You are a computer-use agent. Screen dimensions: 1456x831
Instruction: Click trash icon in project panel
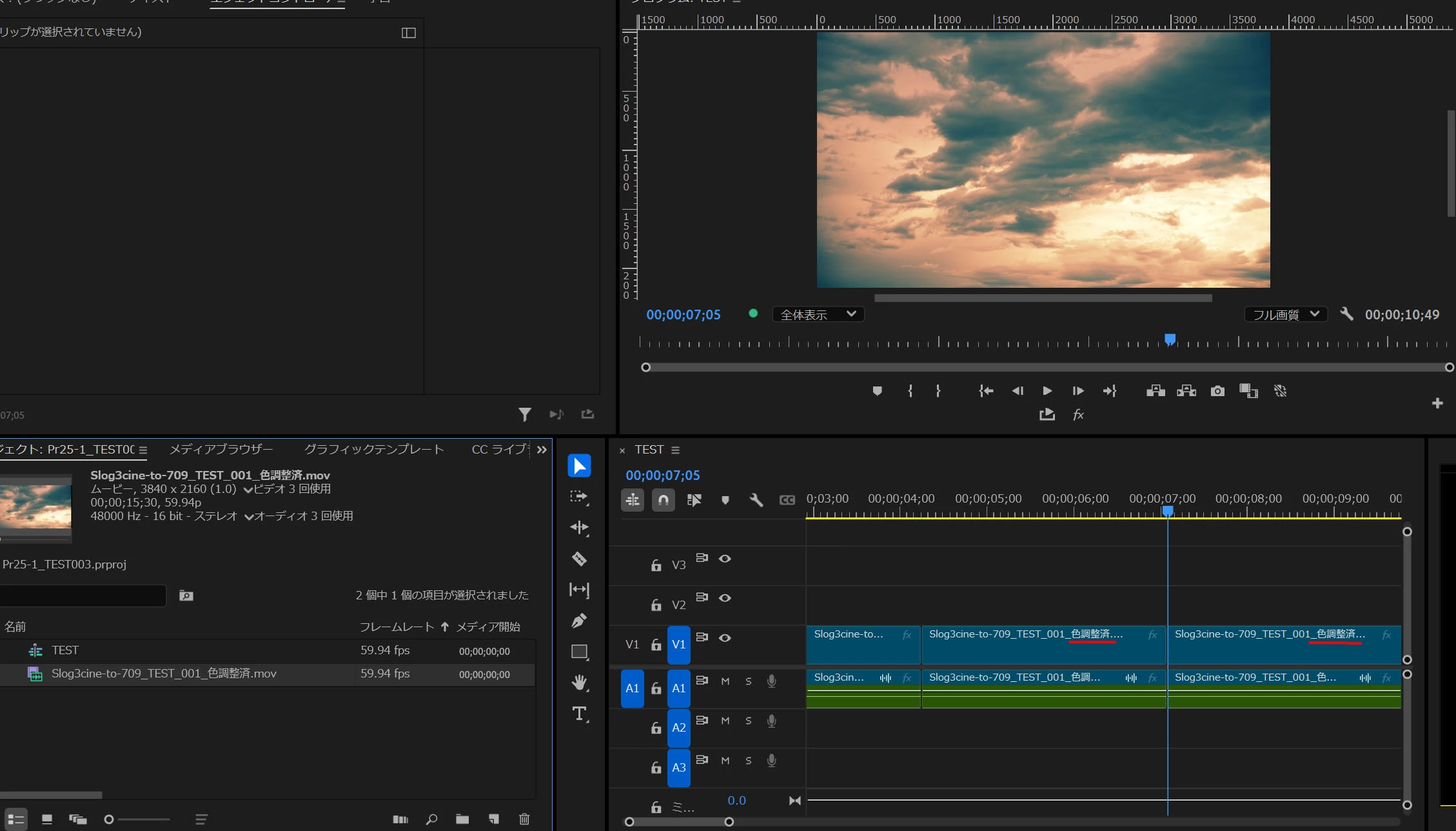(524, 819)
